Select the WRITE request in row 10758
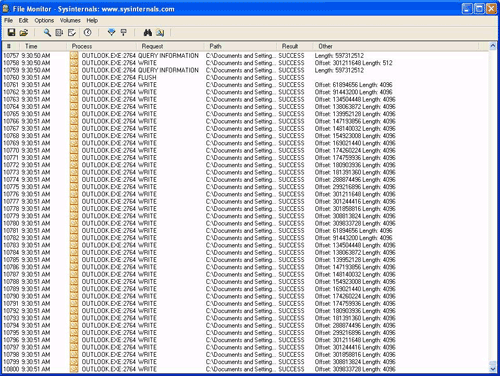This screenshot has height=376, width=500. (147, 63)
